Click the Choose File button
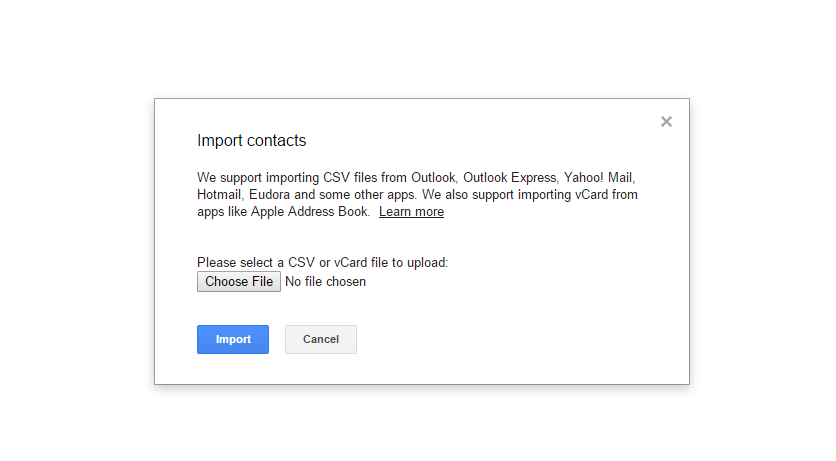This screenshot has width=836, height=461. tap(239, 282)
